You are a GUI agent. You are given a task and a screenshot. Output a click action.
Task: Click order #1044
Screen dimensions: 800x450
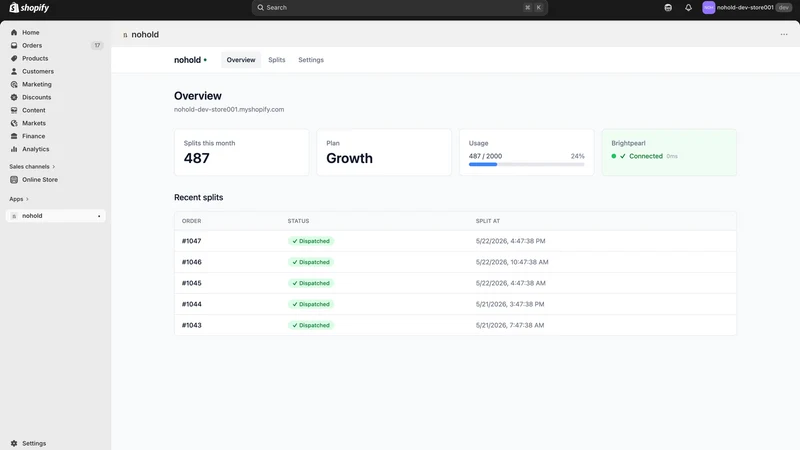pyautogui.click(x=191, y=304)
